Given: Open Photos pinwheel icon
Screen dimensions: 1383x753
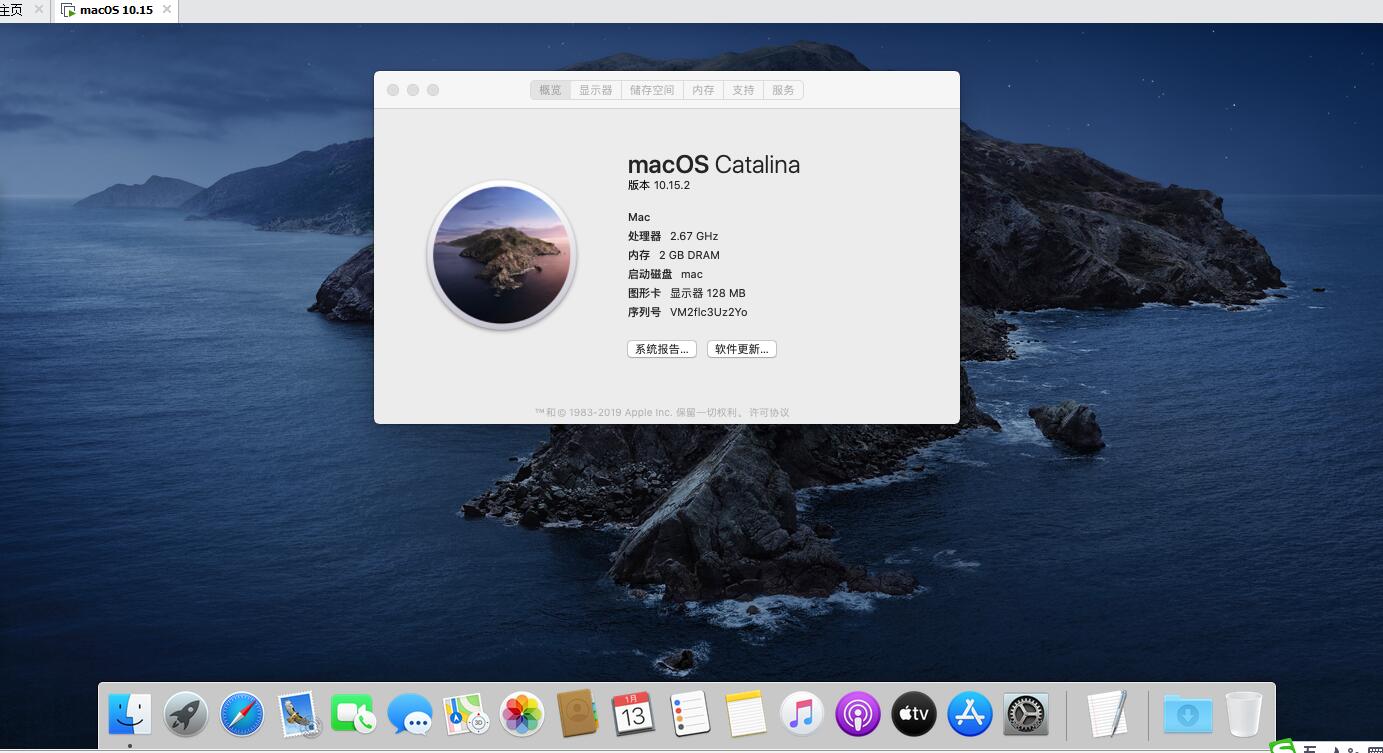Looking at the screenshot, I should (x=522, y=714).
